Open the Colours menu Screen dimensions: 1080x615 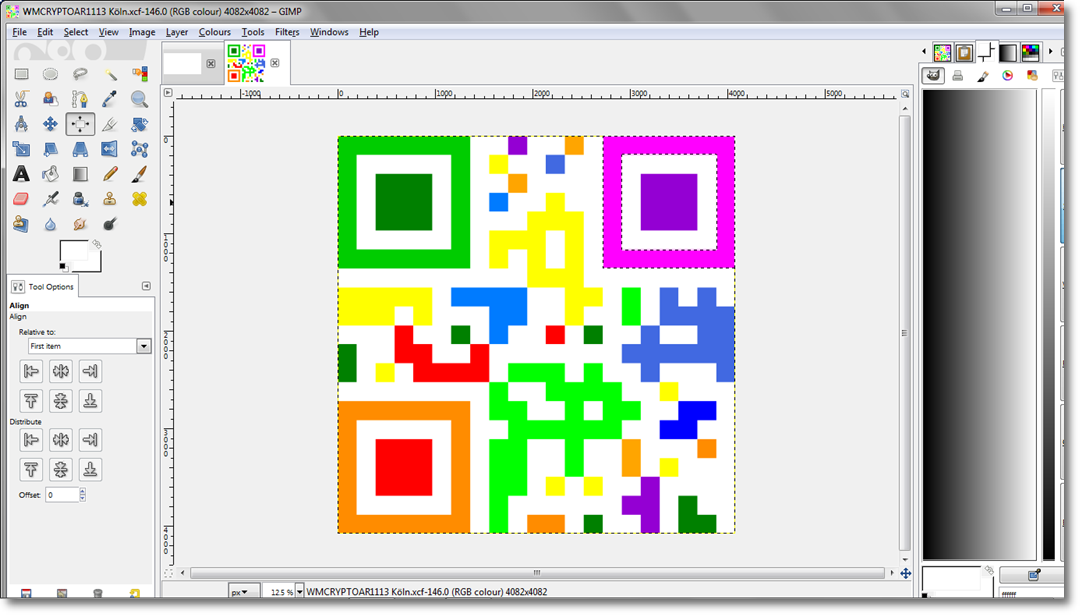tap(215, 32)
